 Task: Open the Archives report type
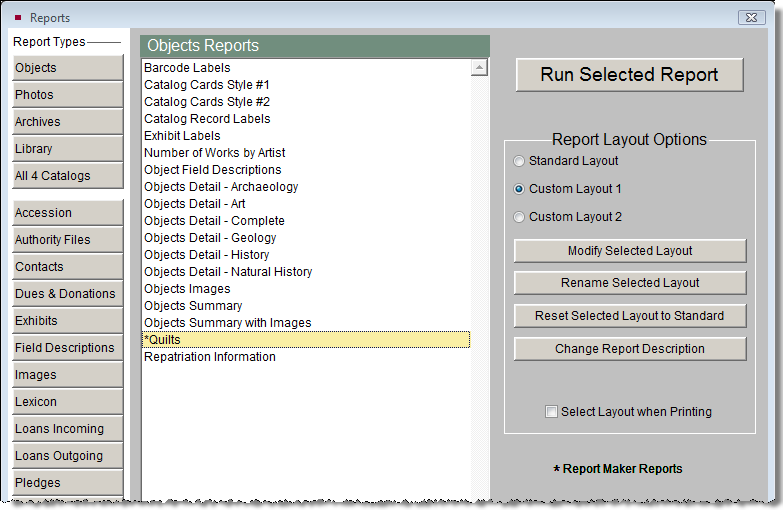(x=67, y=122)
